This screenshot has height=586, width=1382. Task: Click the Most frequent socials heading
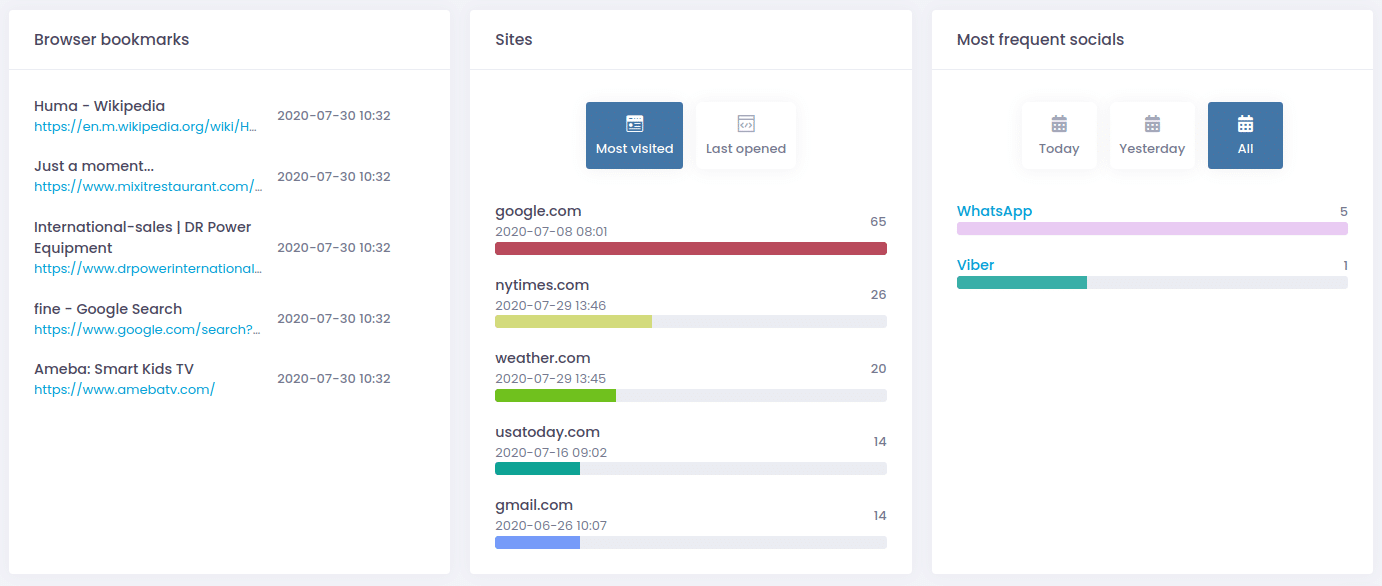[1040, 40]
